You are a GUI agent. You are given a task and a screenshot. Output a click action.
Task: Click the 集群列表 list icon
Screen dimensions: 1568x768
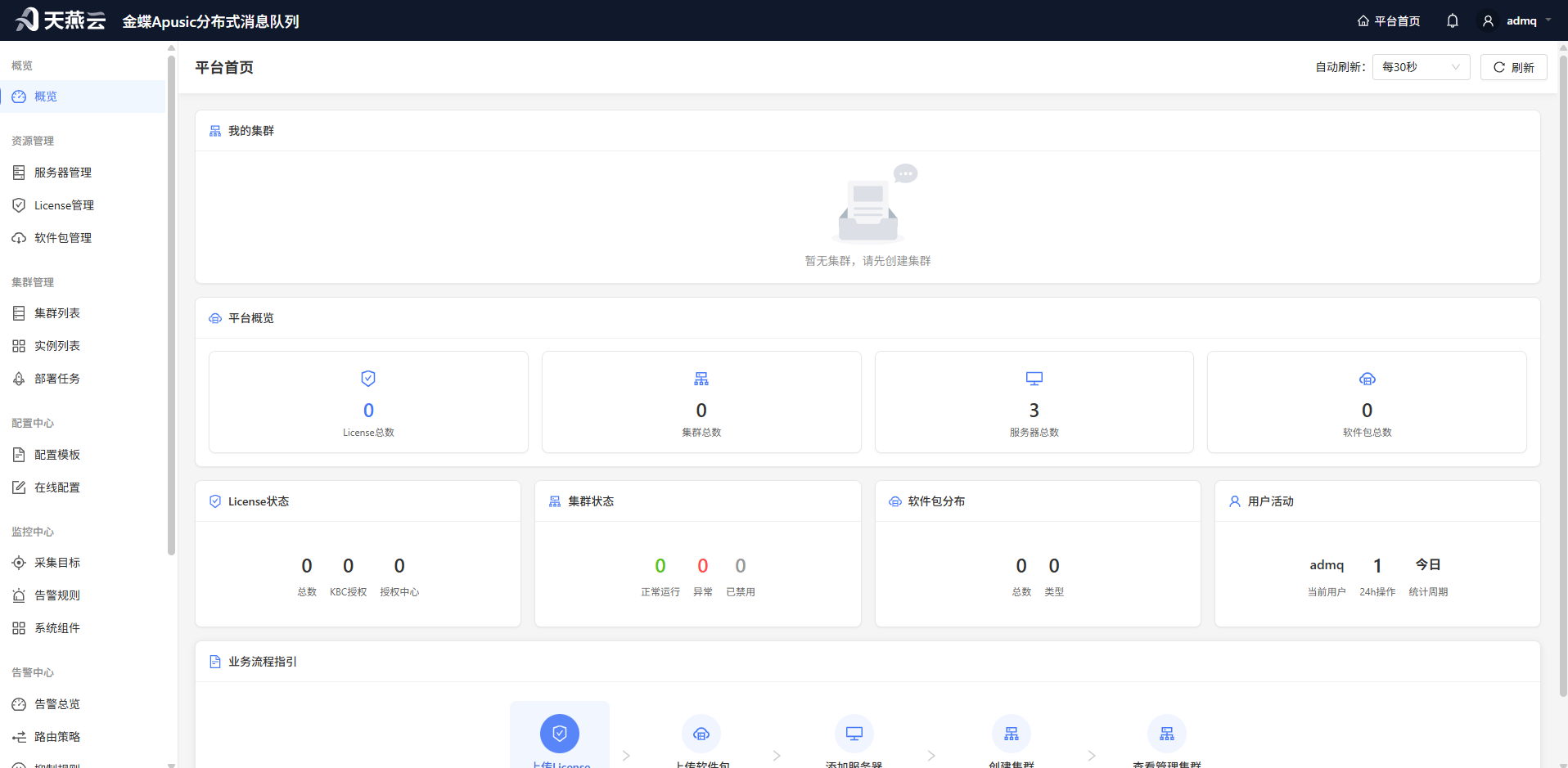pos(19,313)
